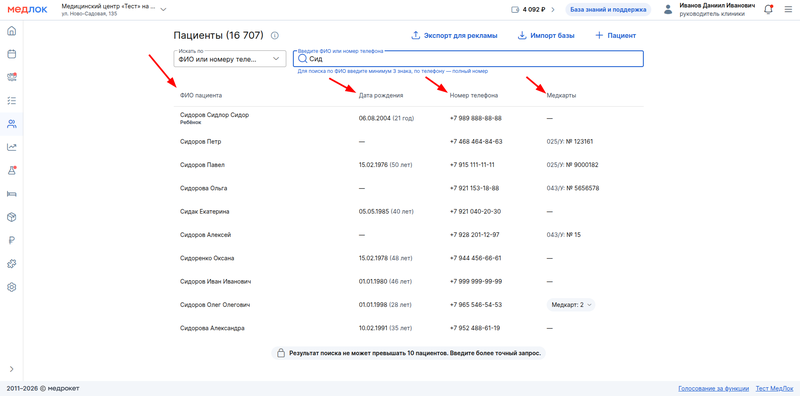800x396 pixels.
Task: Click phone number +7 915 111-11-11
Action: coord(472,165)
